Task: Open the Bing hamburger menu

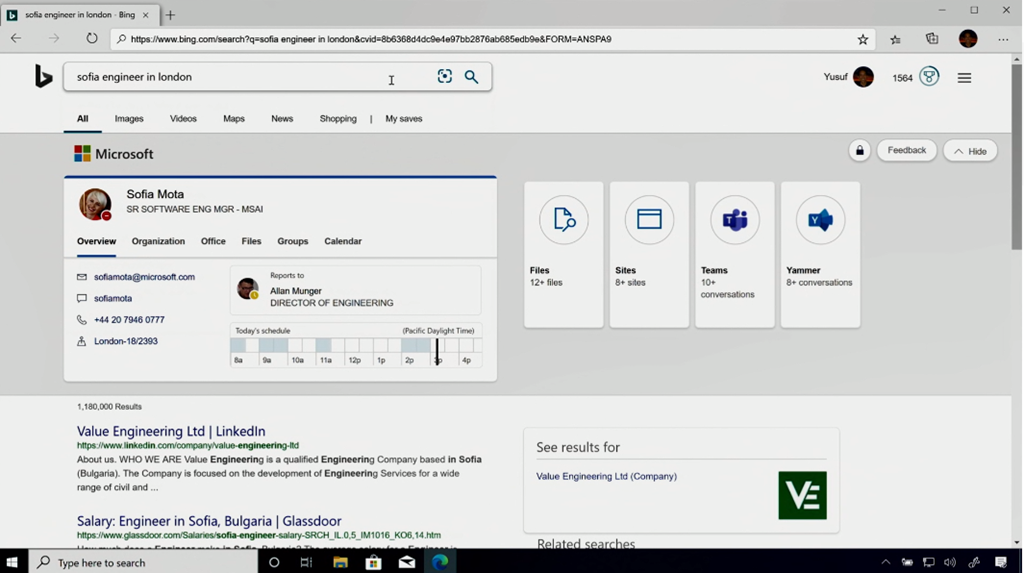Action: (964, 78)
